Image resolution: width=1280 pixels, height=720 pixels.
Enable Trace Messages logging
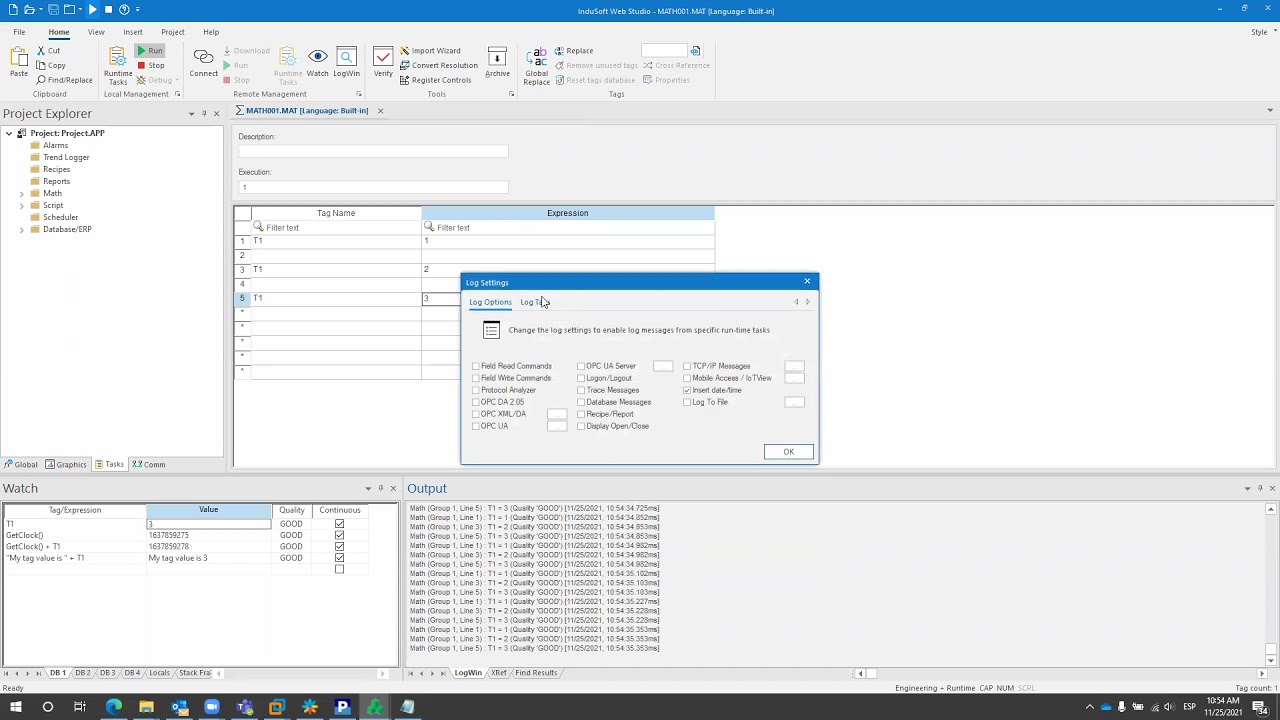(581, 390)
